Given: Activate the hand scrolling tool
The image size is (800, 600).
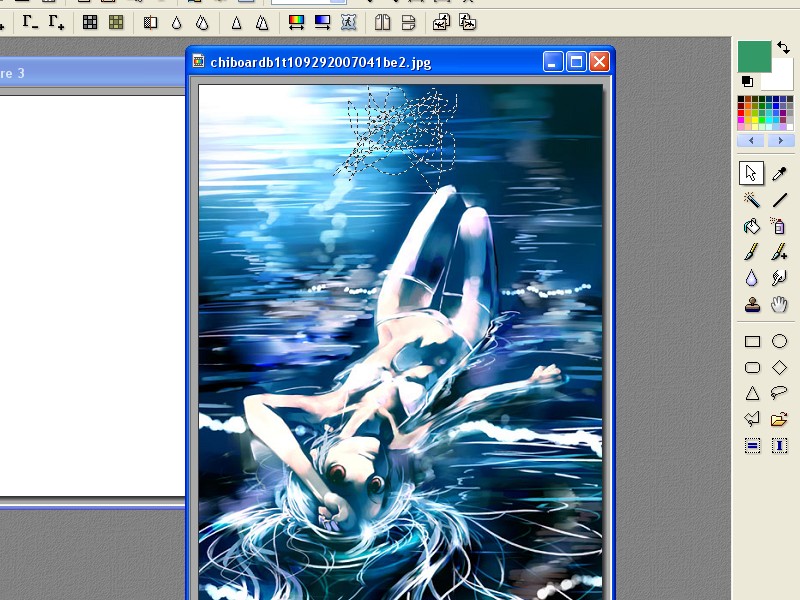Looking at the screenshot, I should (779, 305).
